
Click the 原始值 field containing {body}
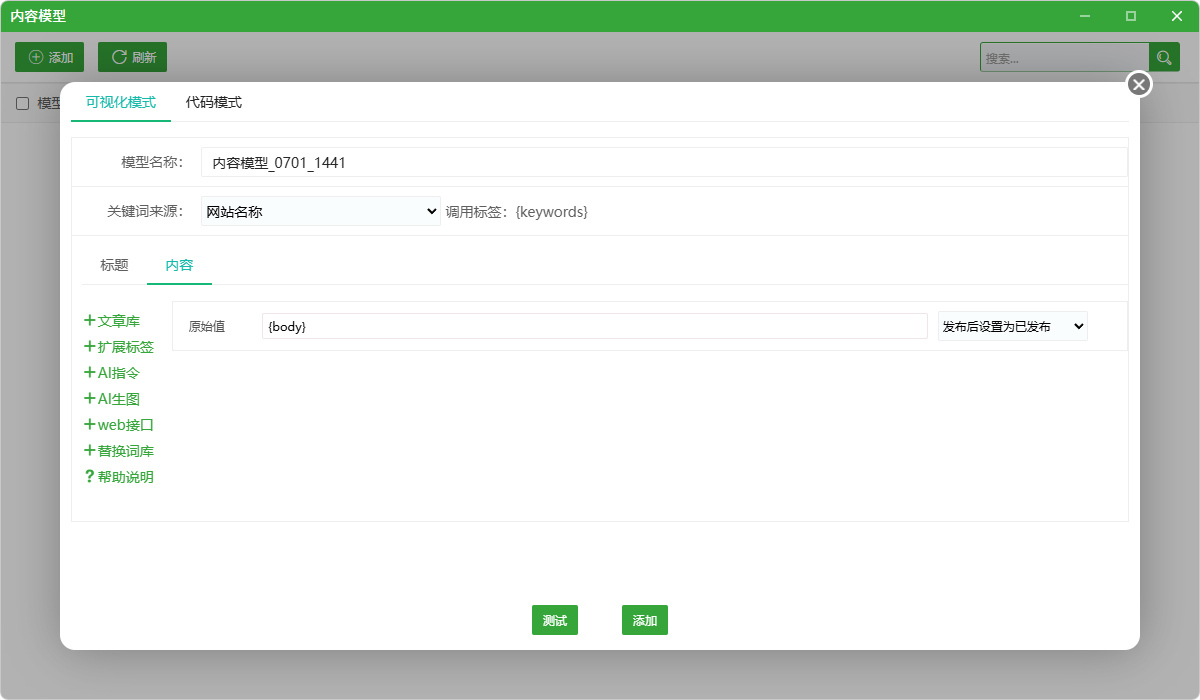coord(595,326)
